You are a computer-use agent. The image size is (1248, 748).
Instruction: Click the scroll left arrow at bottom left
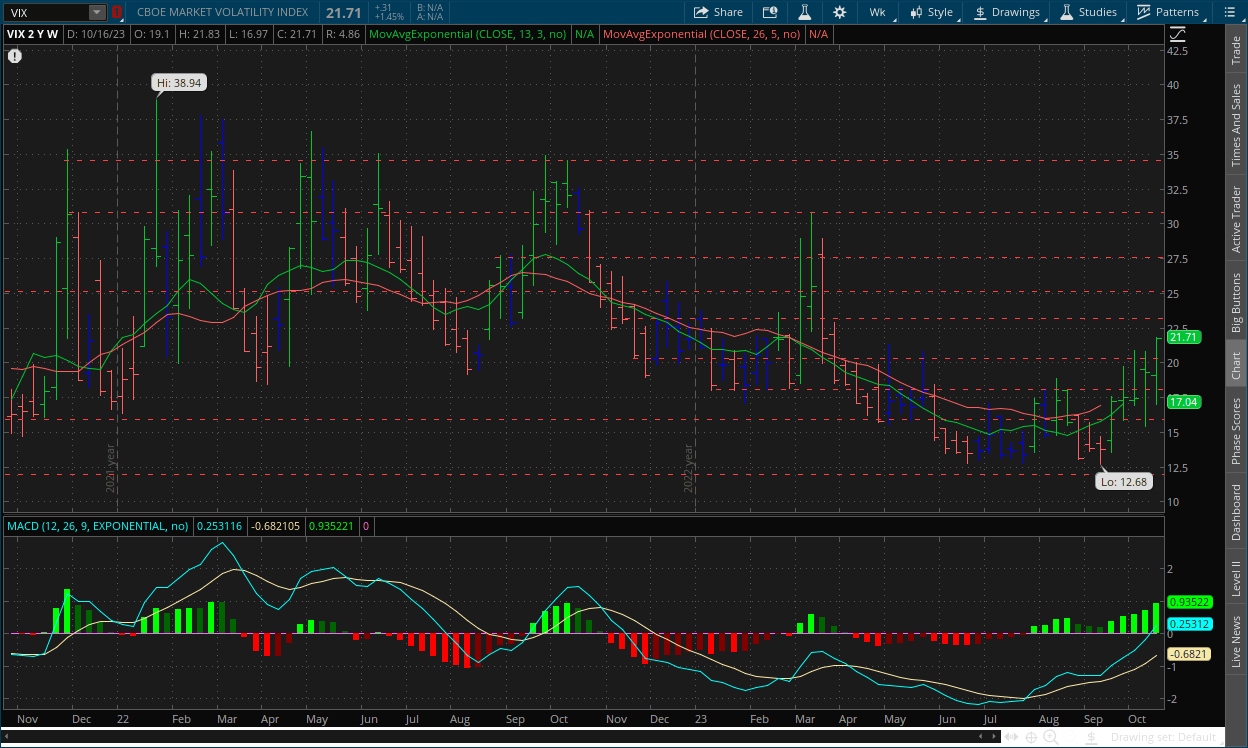pyautogui.click(x=6, y=738)
